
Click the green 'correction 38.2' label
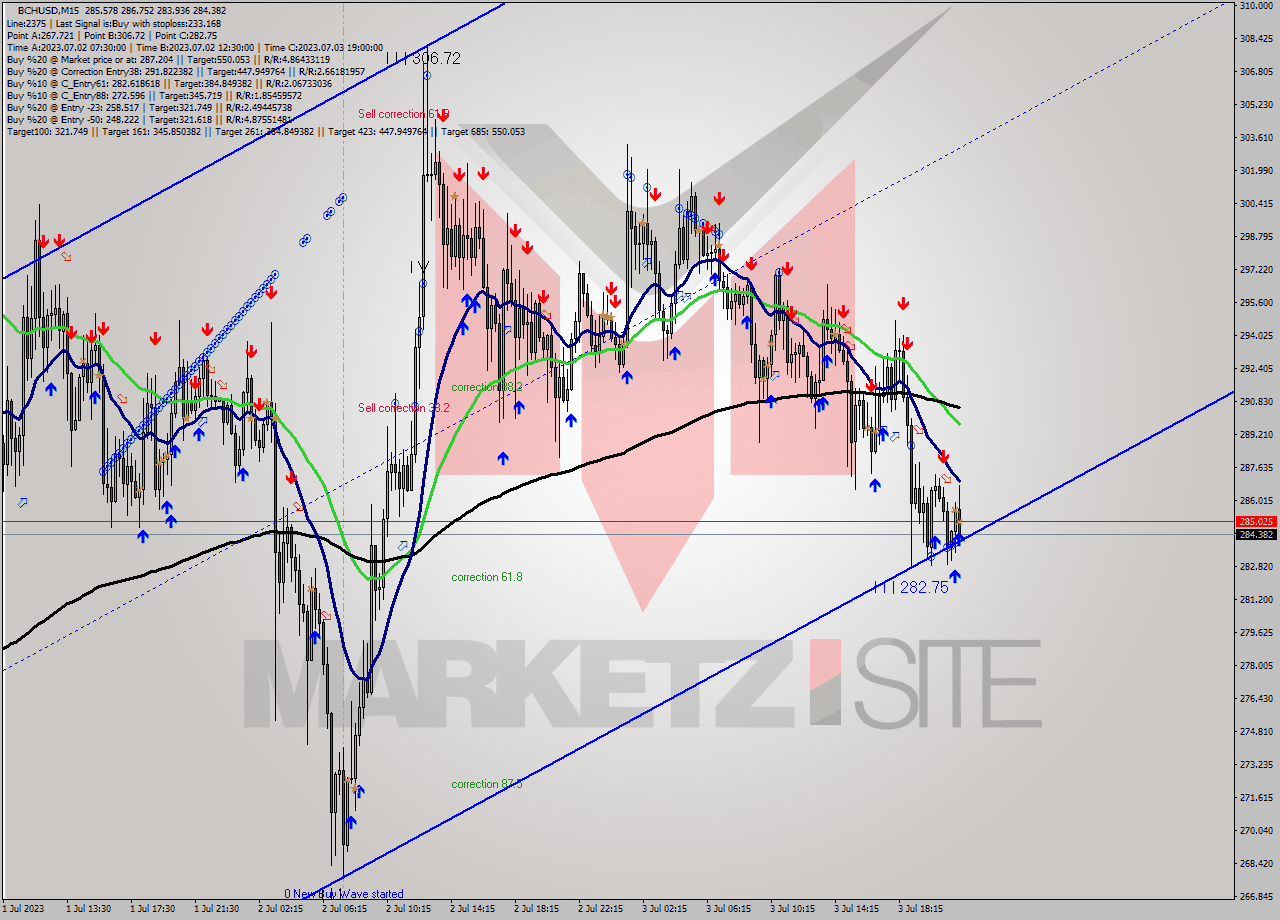(x=487, y=387)
